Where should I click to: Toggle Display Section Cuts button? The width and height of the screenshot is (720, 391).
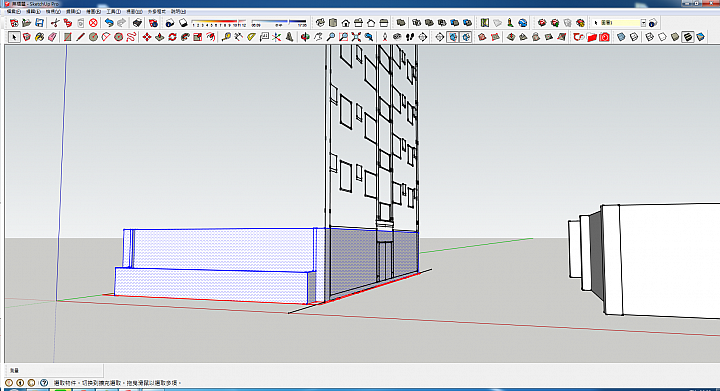466,37
